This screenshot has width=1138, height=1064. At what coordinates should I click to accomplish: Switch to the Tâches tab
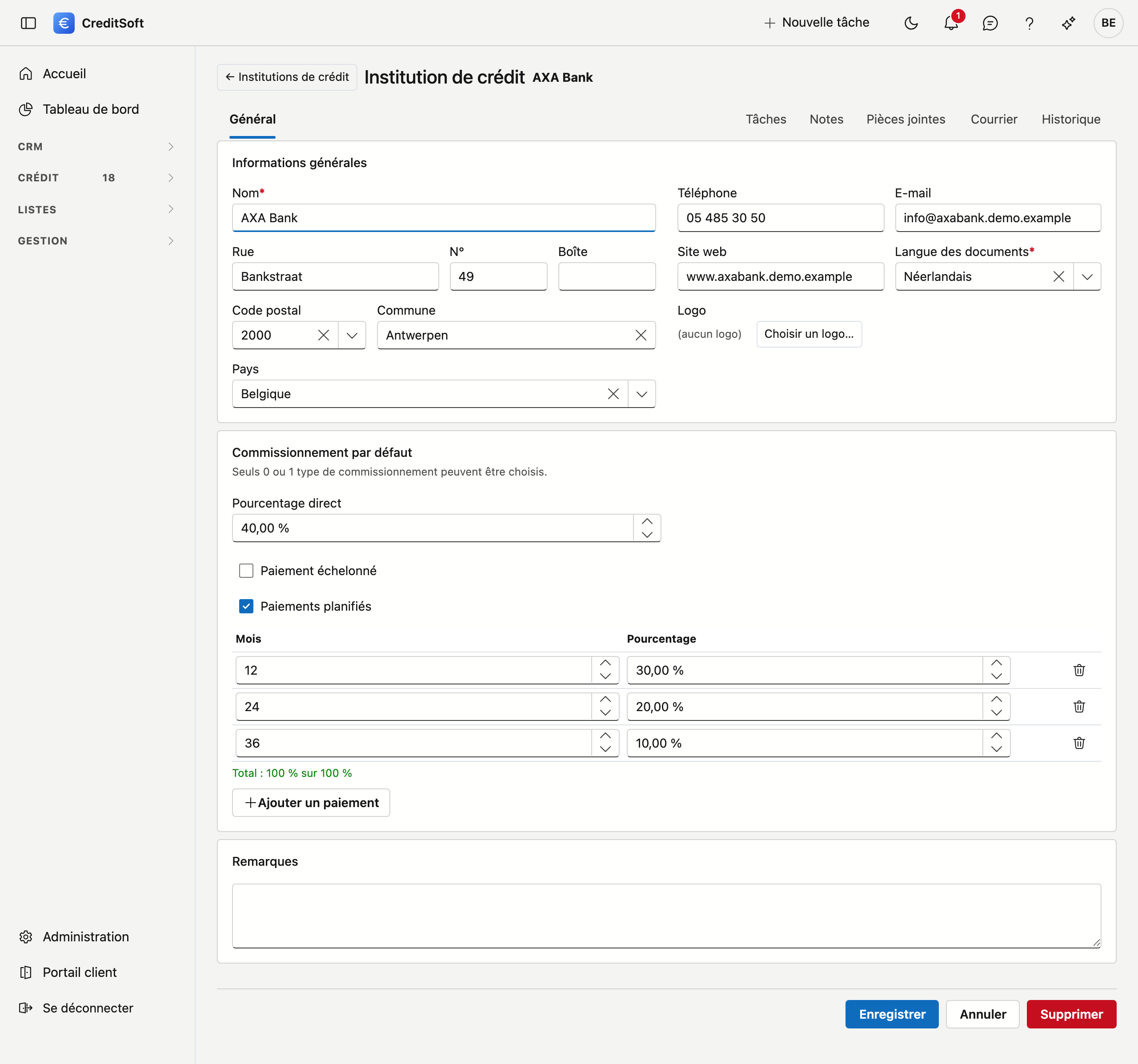[x=765, y=119]
